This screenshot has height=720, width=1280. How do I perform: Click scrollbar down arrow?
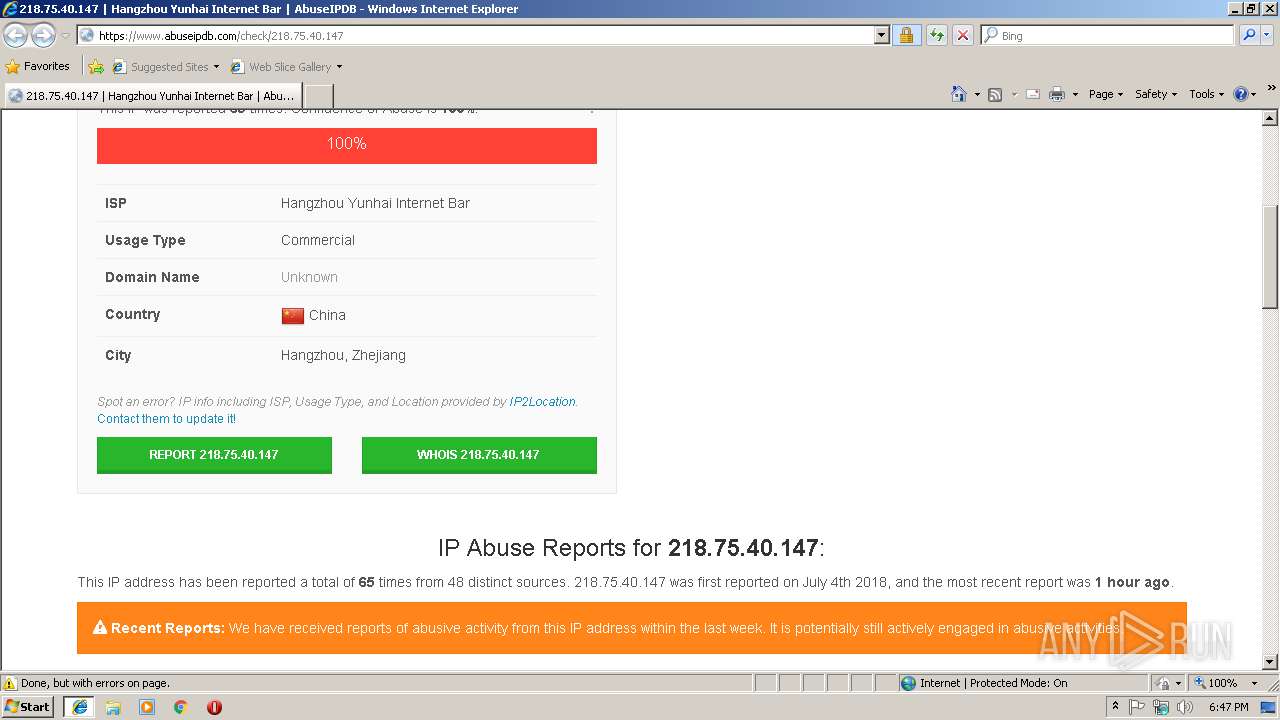[x=1270, y=662]
